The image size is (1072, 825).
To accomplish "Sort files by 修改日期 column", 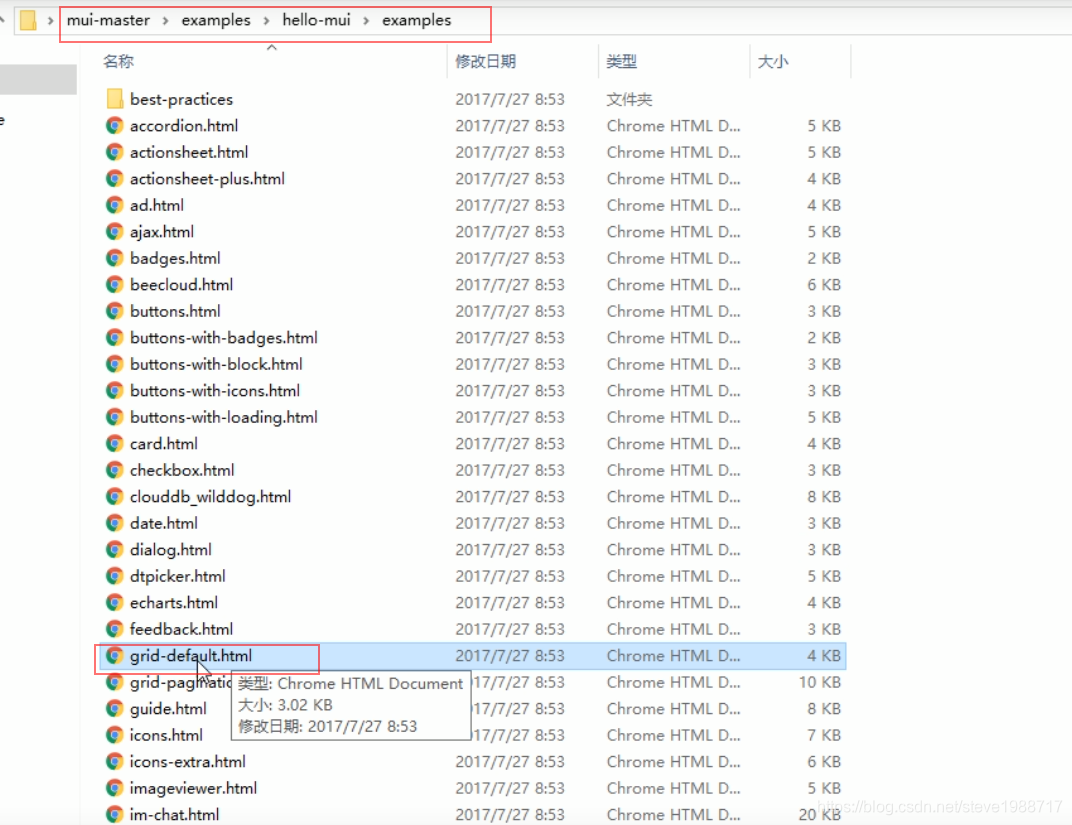I will 485,62.
